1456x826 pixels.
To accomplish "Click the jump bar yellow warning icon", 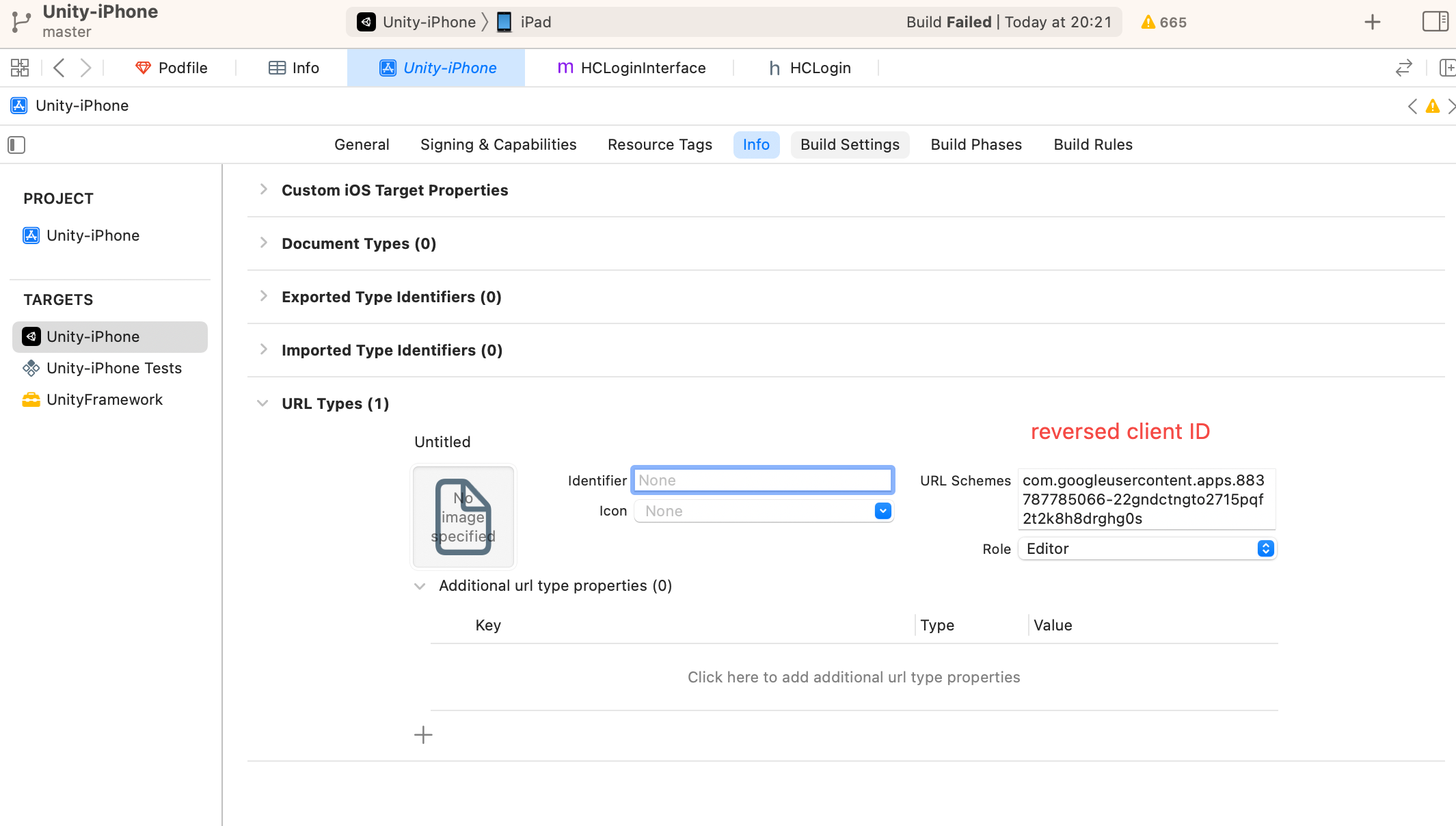I will [x=1432, y=106].
